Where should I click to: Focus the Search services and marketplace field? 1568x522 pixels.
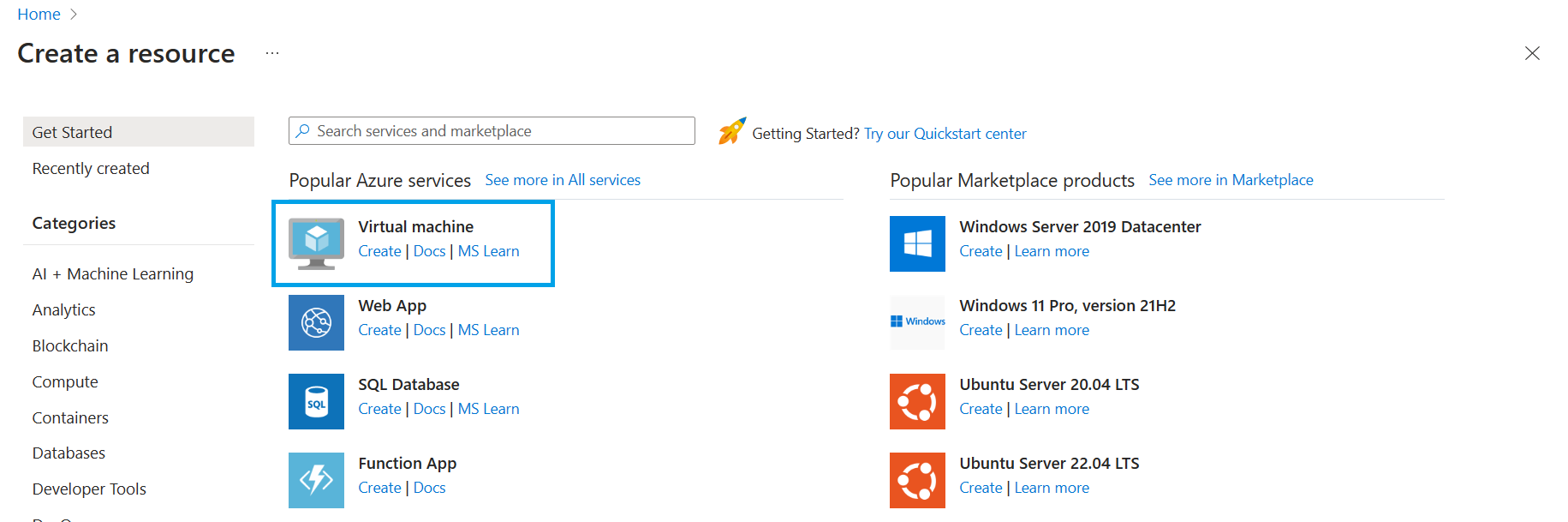coord(492,131)
